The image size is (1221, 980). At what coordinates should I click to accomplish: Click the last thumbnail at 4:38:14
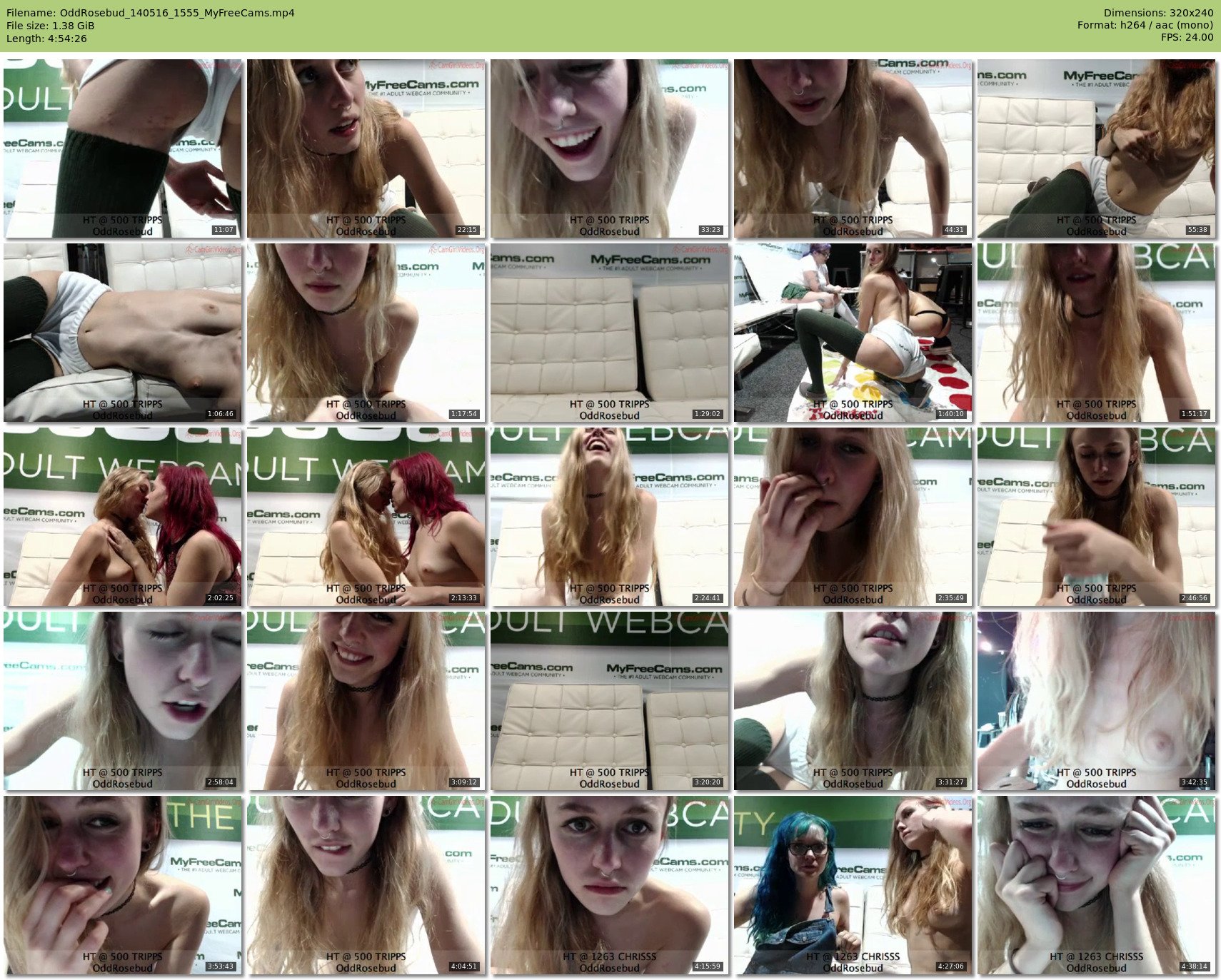pyautogui.click(x=1097, y=885)
